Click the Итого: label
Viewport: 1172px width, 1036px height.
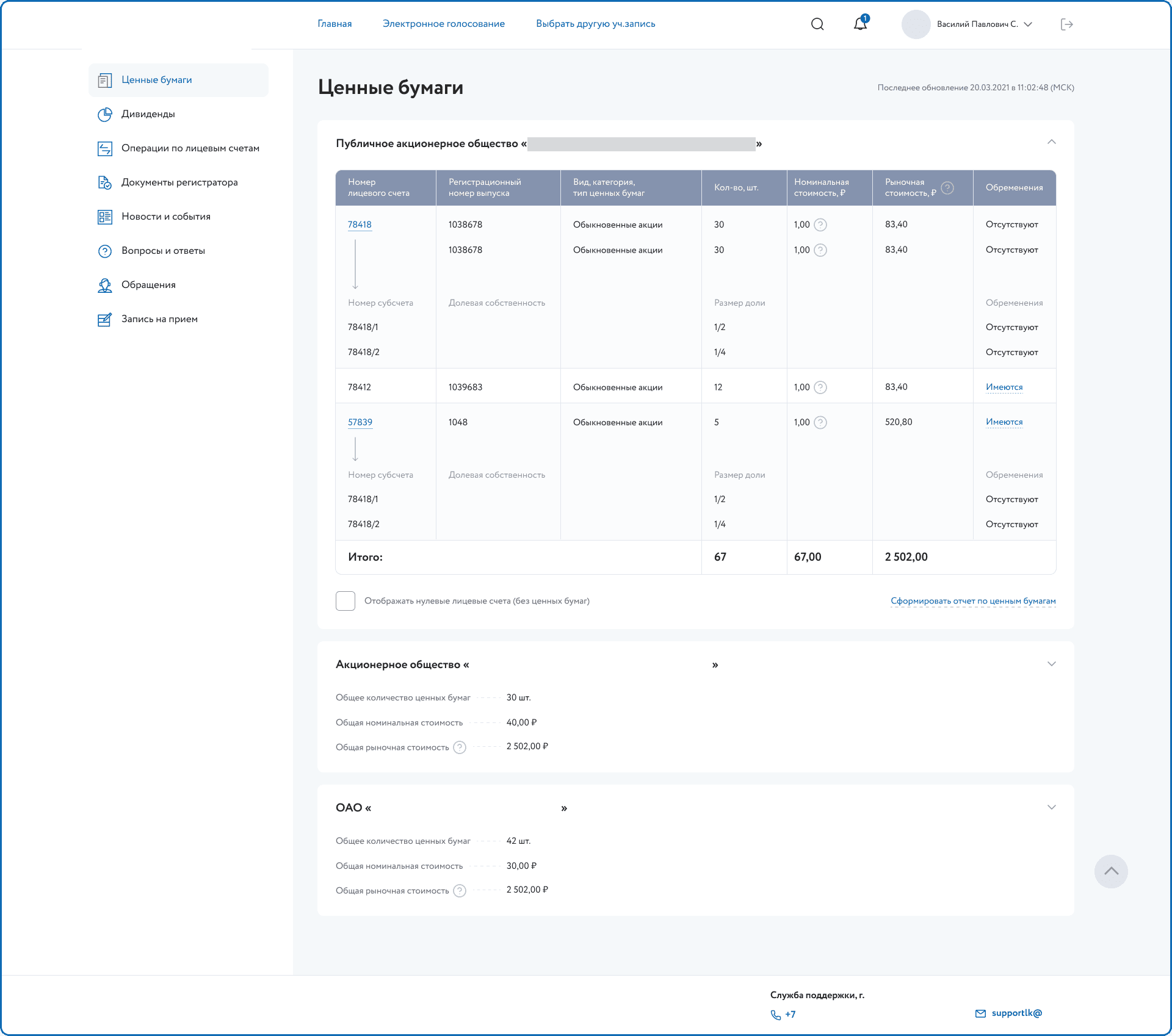365,557
